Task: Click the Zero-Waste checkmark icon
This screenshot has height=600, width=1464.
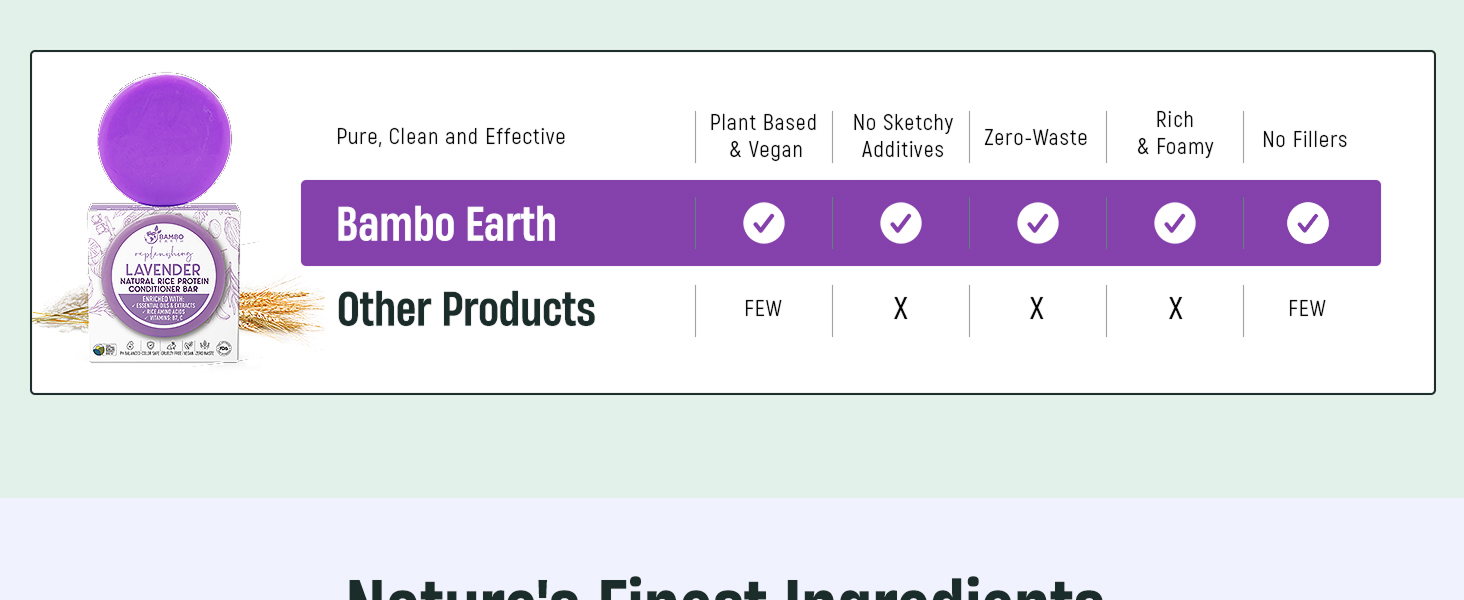Action: (1038, 223)
